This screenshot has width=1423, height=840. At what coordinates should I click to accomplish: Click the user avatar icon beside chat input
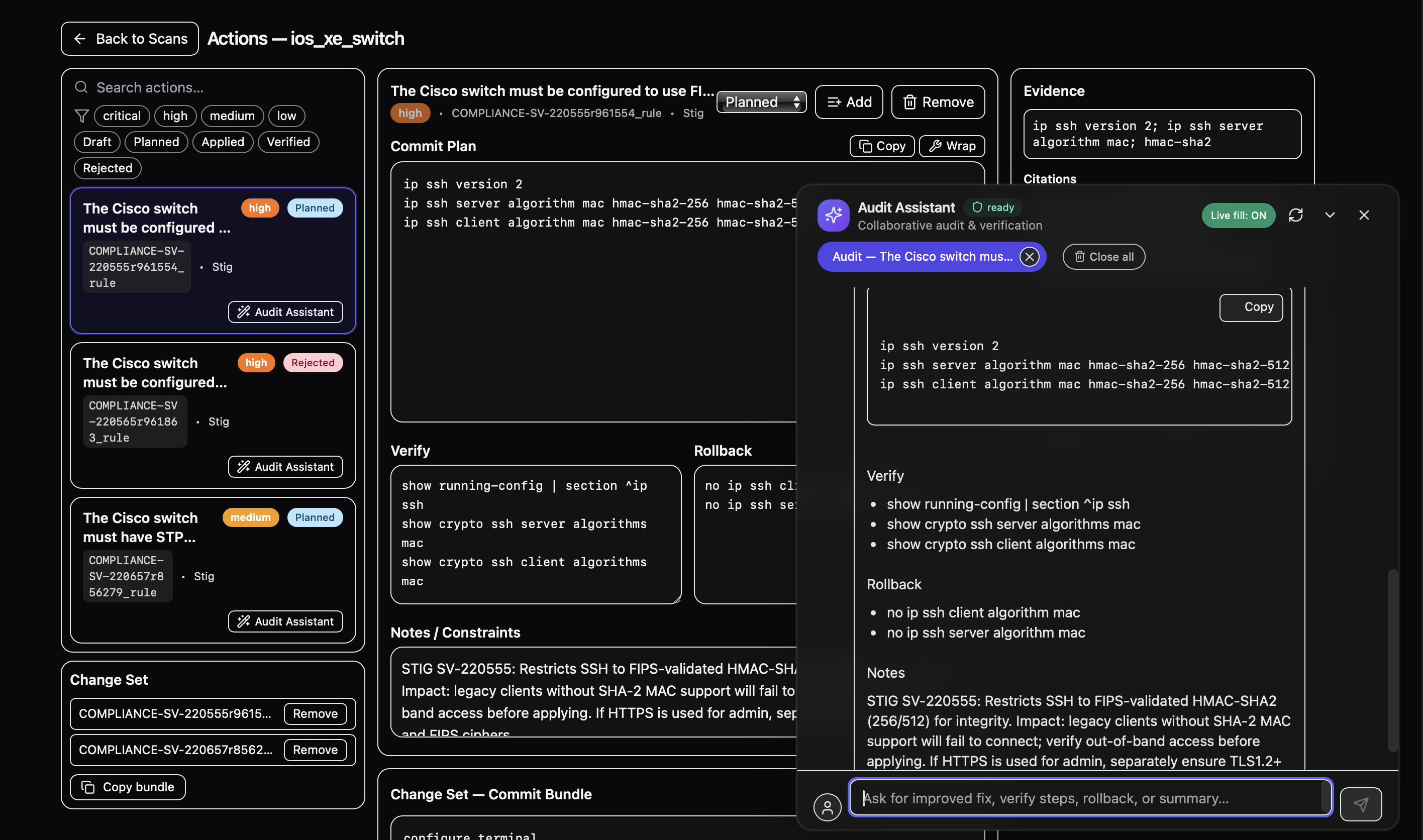coord(827,806)
